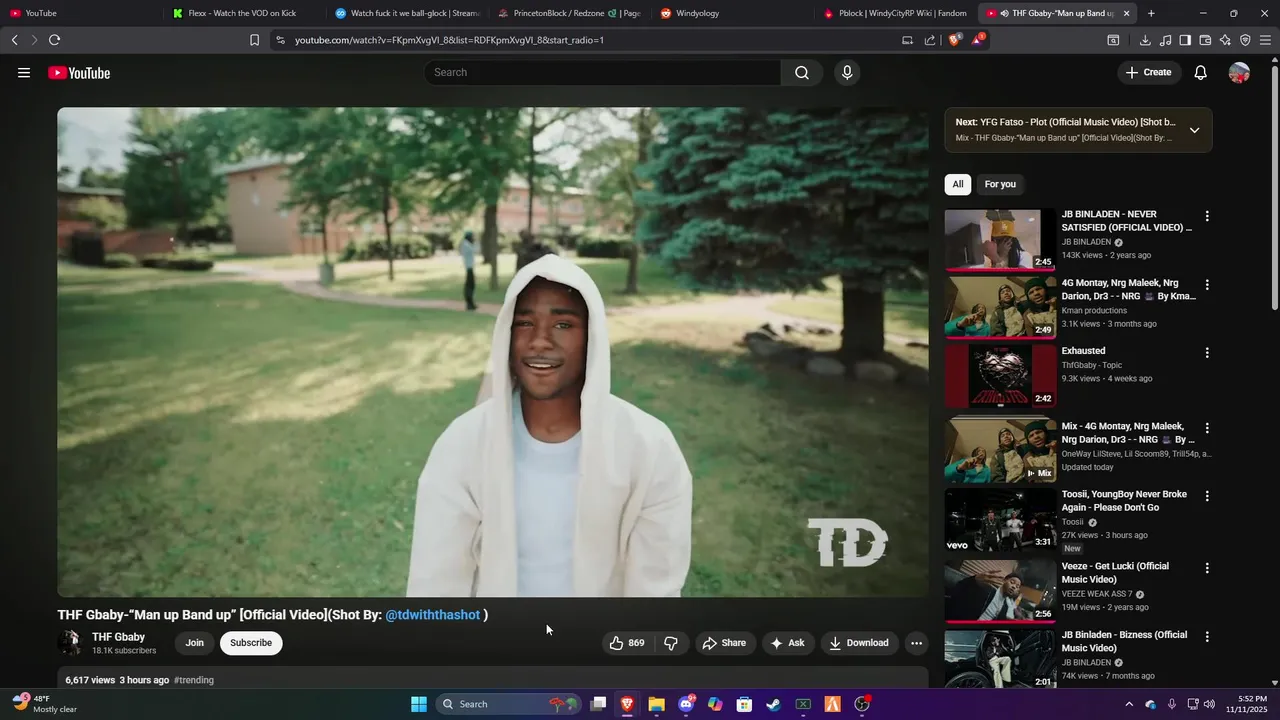Select the All filter chip
The height and width of the screenshot is (720, 1280).
pos(958,184)
